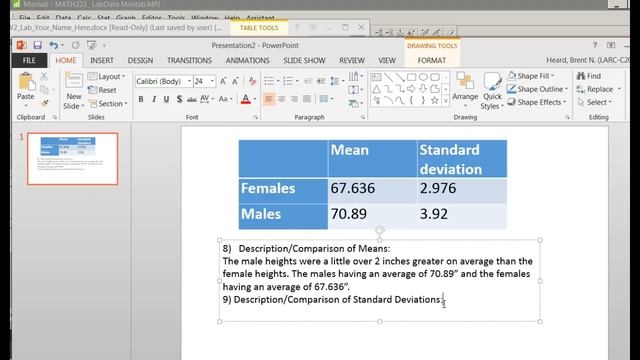The width and height of the screenshot is (640, 360).
Task: Open the Calibri (Body) font name dropdown
Action: click(189, 81)
